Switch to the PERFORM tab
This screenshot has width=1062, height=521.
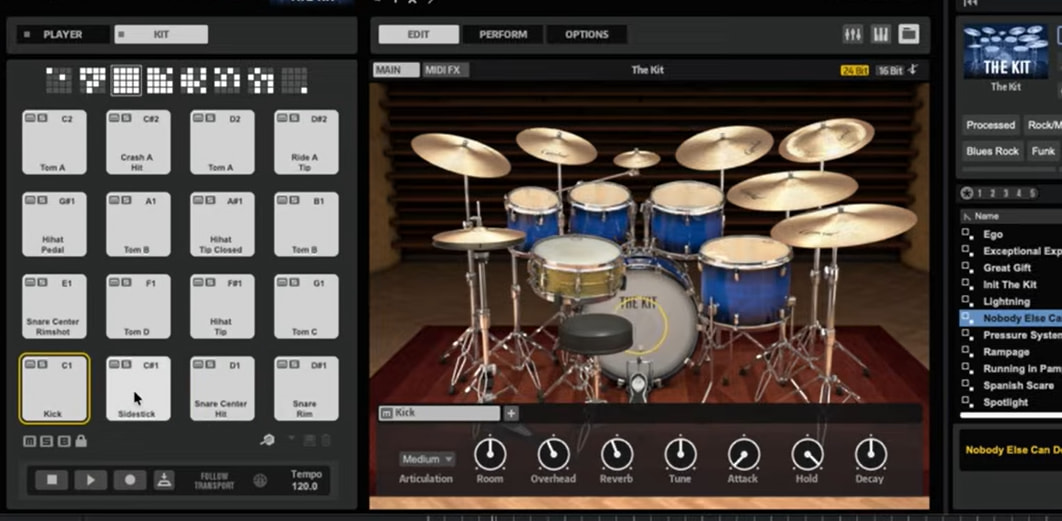click(x=503, y=34)
